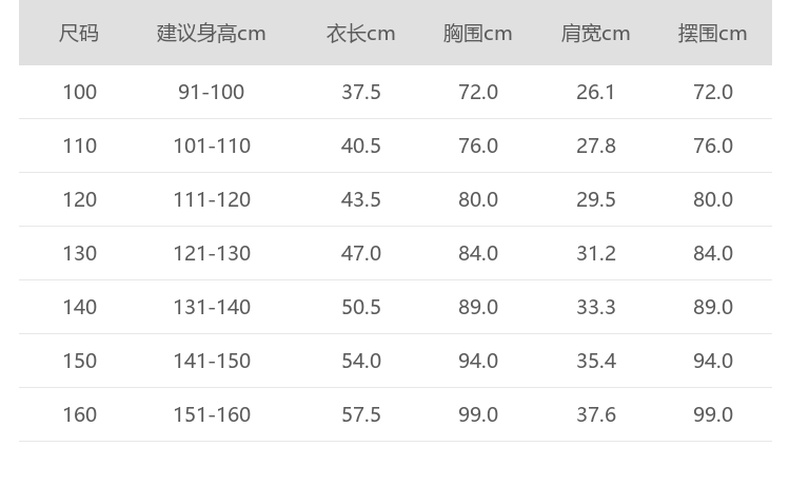Select the 衣长cm header cell
790x485 pixels.
click(x=361, y=33)
